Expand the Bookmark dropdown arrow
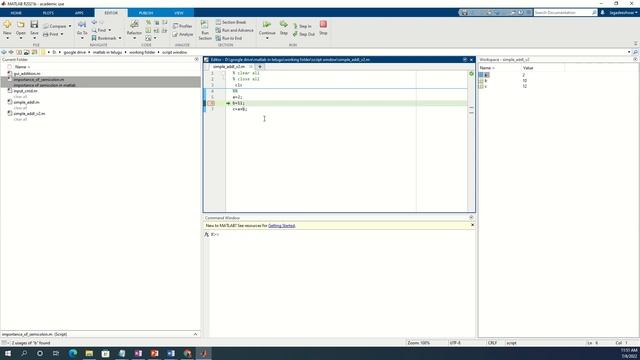Screen dimensions: 640x360 (x=120, y=38)
